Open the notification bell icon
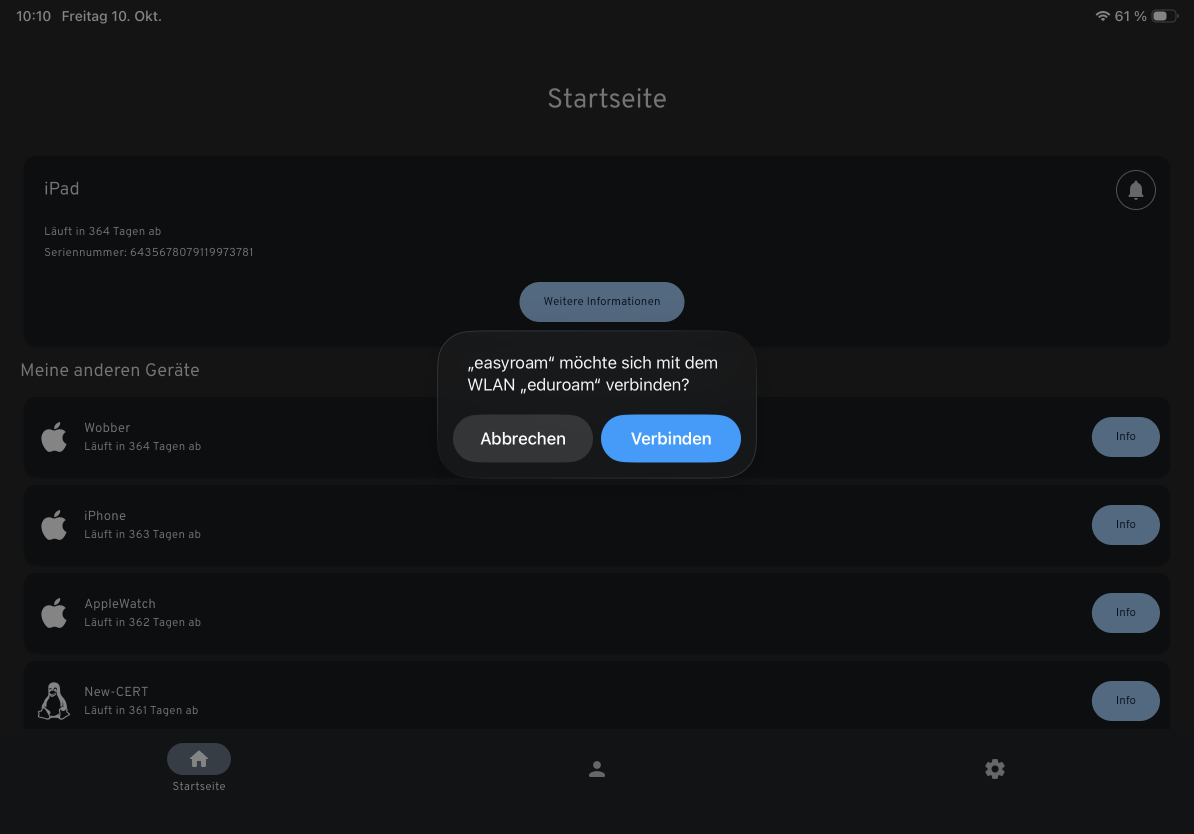 tap(1135, 190)
